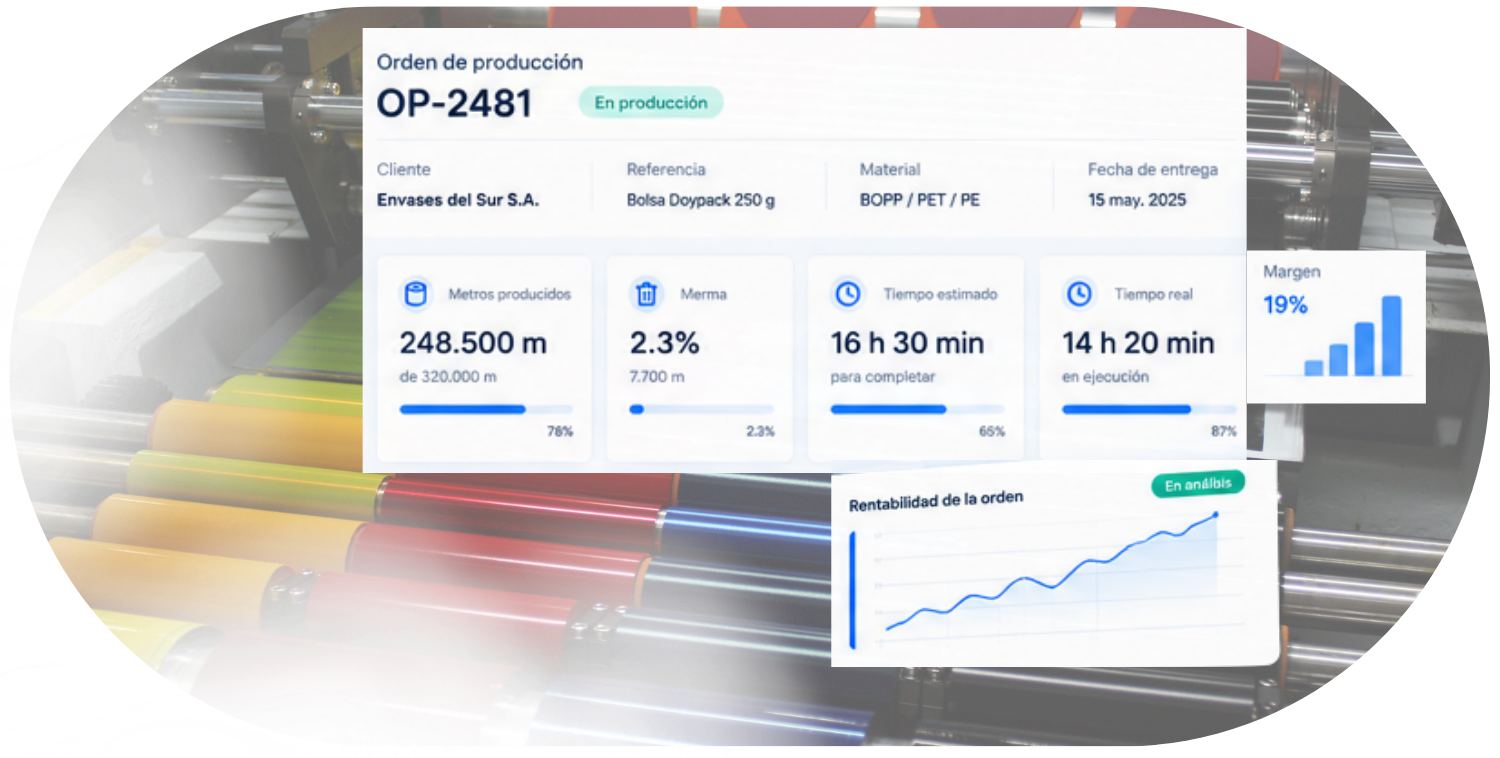This screenshot has width=1500, height=758.
Task: Click the reference Bolsa Doypack 250 g
Action: point(701,200)
